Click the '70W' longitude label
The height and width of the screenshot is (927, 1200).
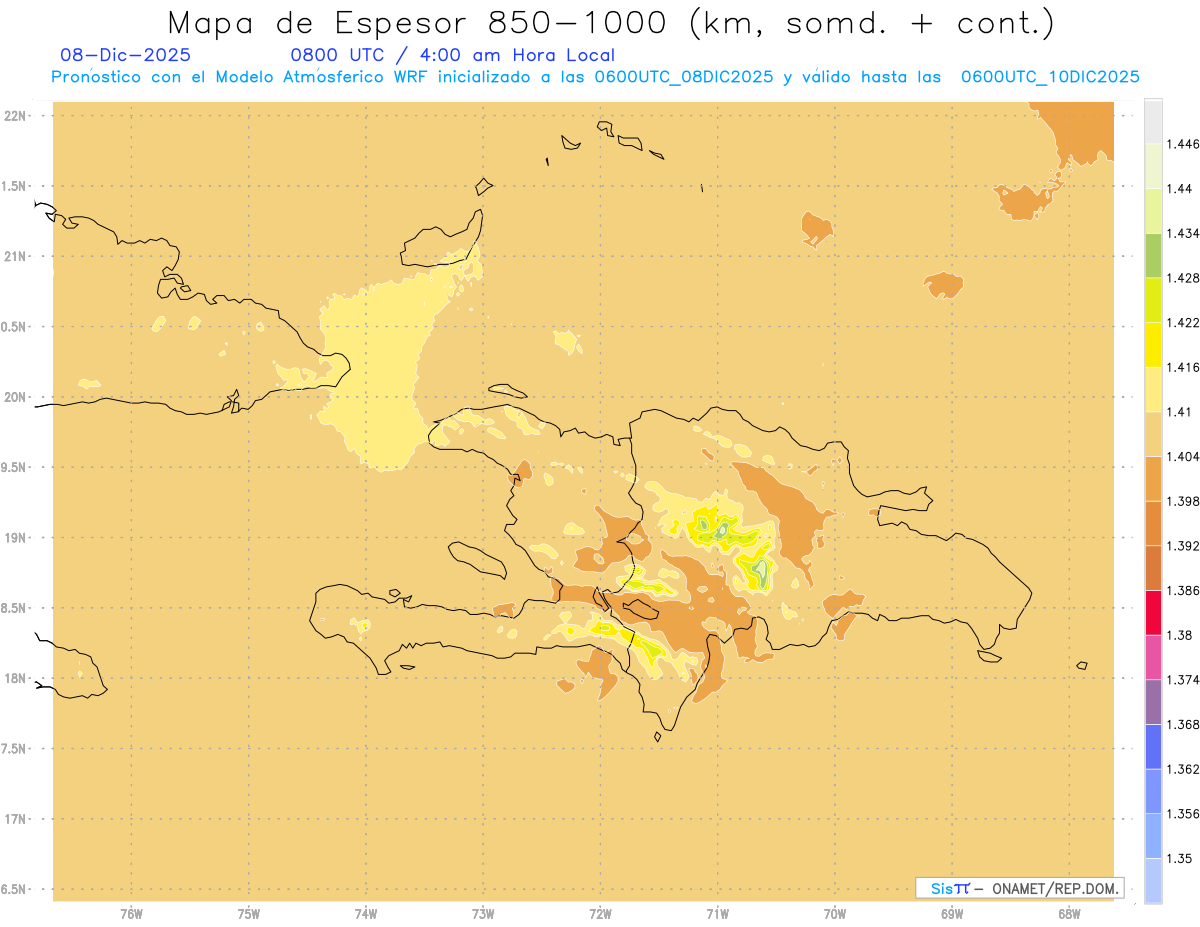pos(835,914)
